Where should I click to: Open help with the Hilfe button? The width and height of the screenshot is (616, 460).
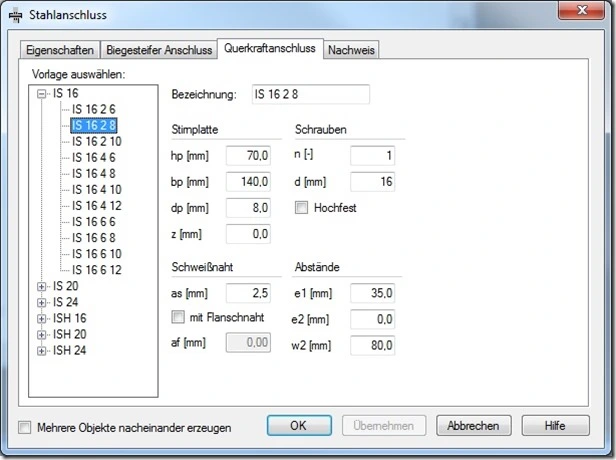click(555, 426)
